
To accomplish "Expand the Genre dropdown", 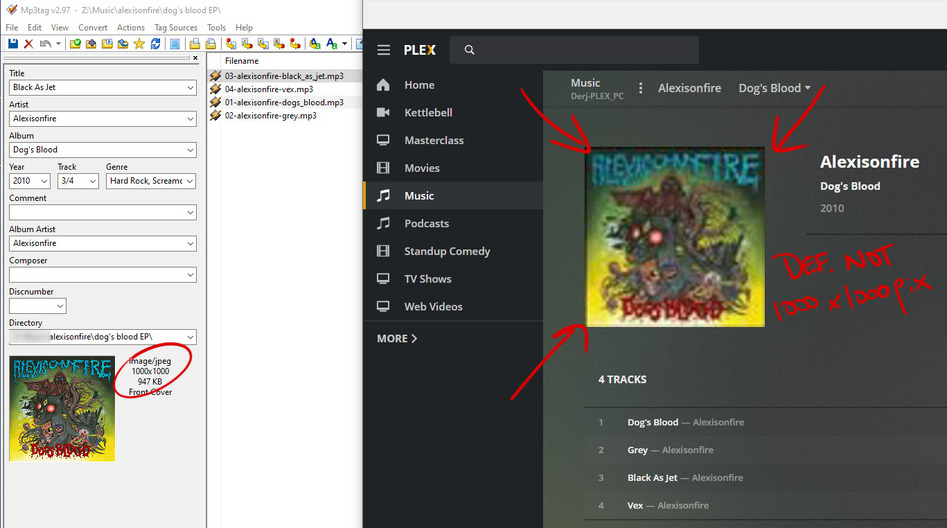I will point(190,181).
